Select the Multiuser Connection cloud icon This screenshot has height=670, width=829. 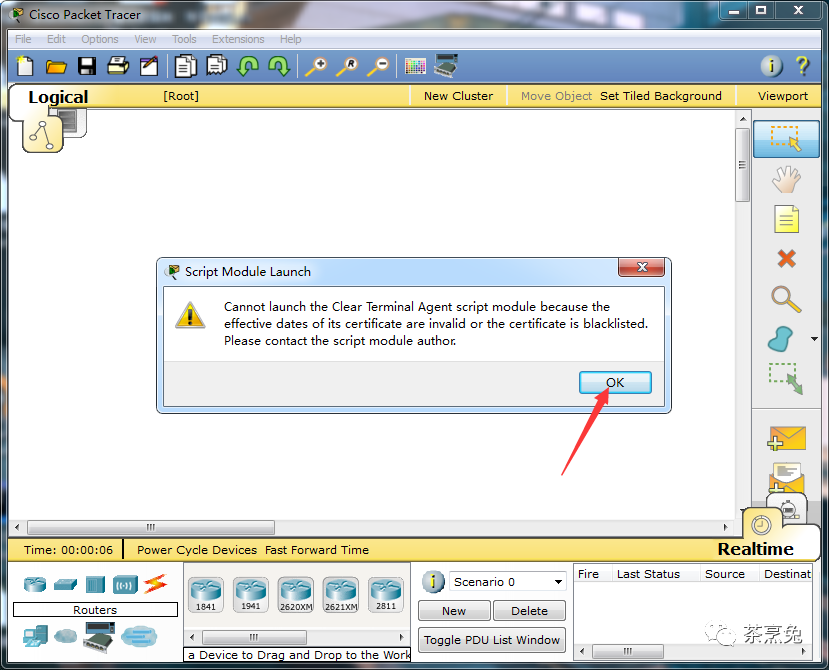point(139,636)
